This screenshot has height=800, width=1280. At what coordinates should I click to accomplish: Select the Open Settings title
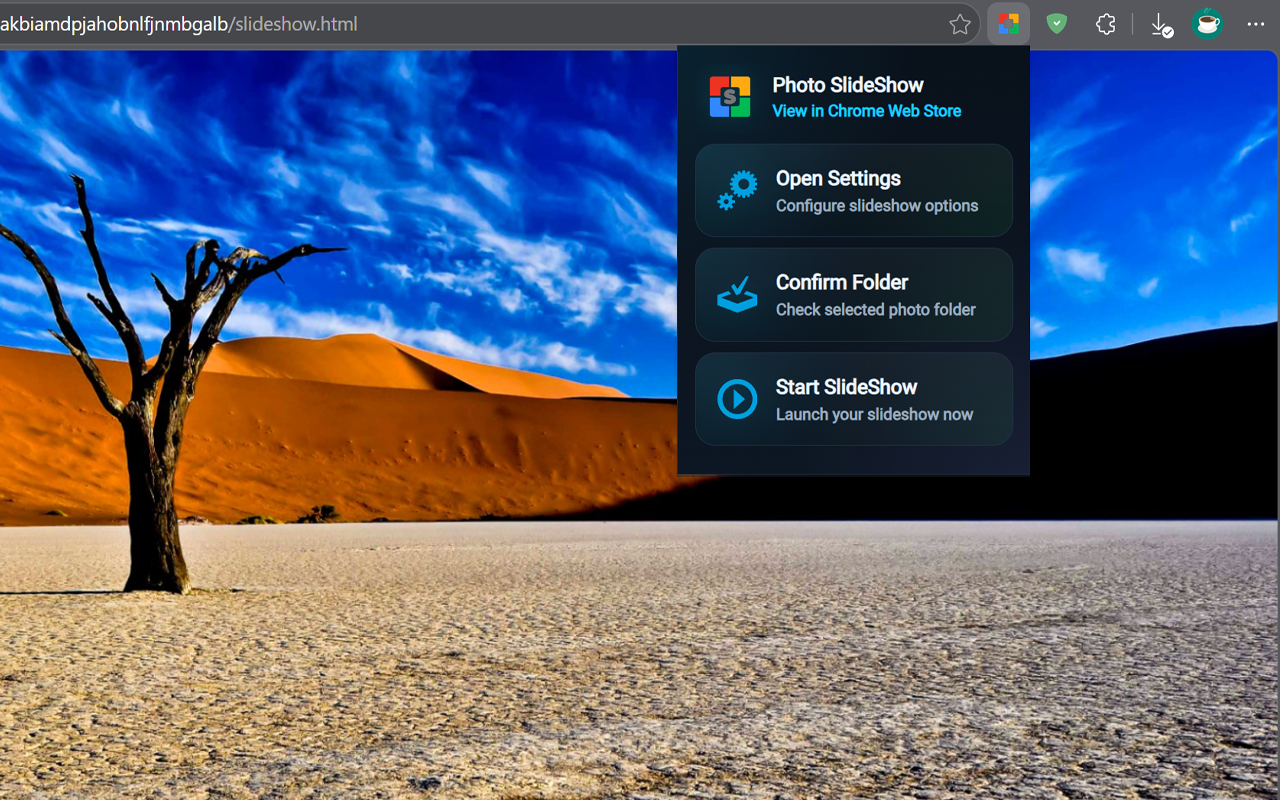click(838, 178)
